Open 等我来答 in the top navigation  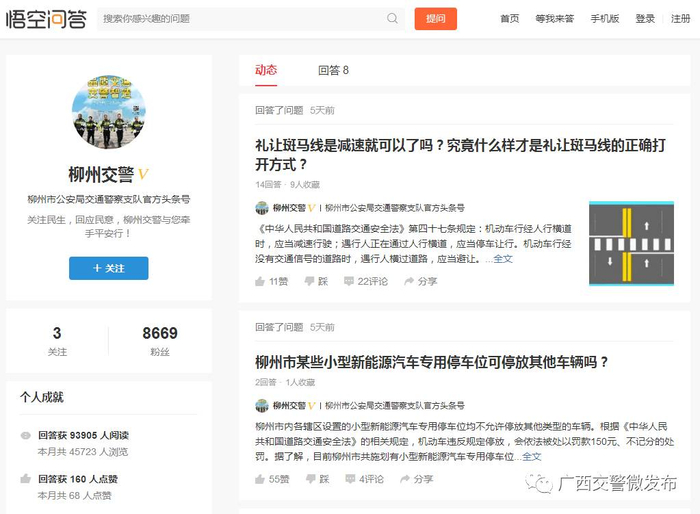tap(554, 19)
